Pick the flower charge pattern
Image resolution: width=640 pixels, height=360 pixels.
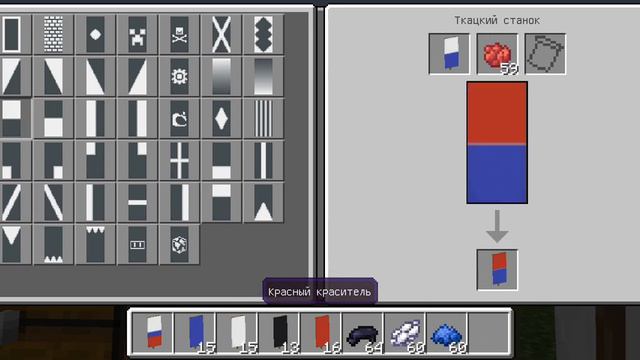pos(180,76)
